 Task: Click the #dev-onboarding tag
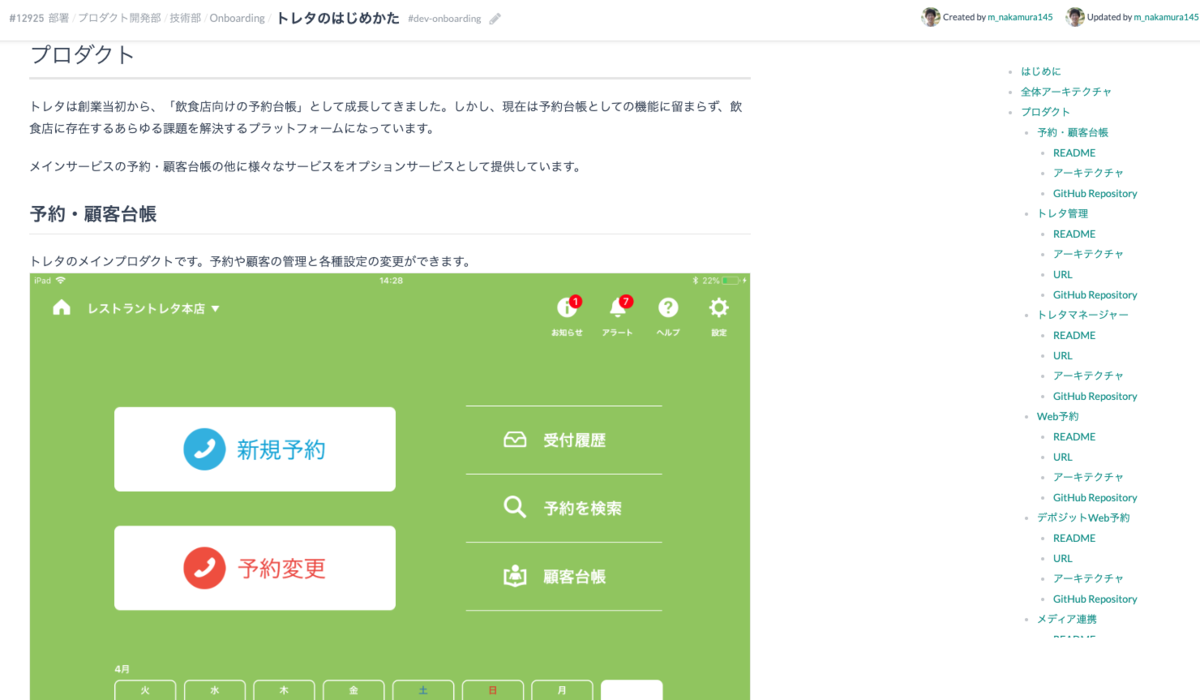[444, 19]
